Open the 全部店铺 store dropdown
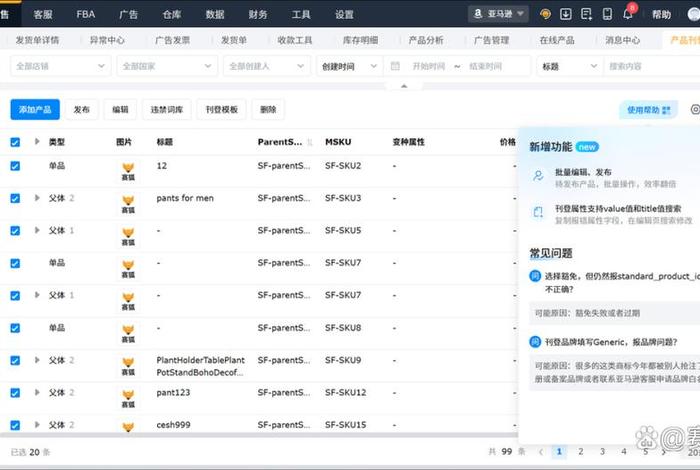This screenshot has width=700, height=470. click(x=60, y=66)
